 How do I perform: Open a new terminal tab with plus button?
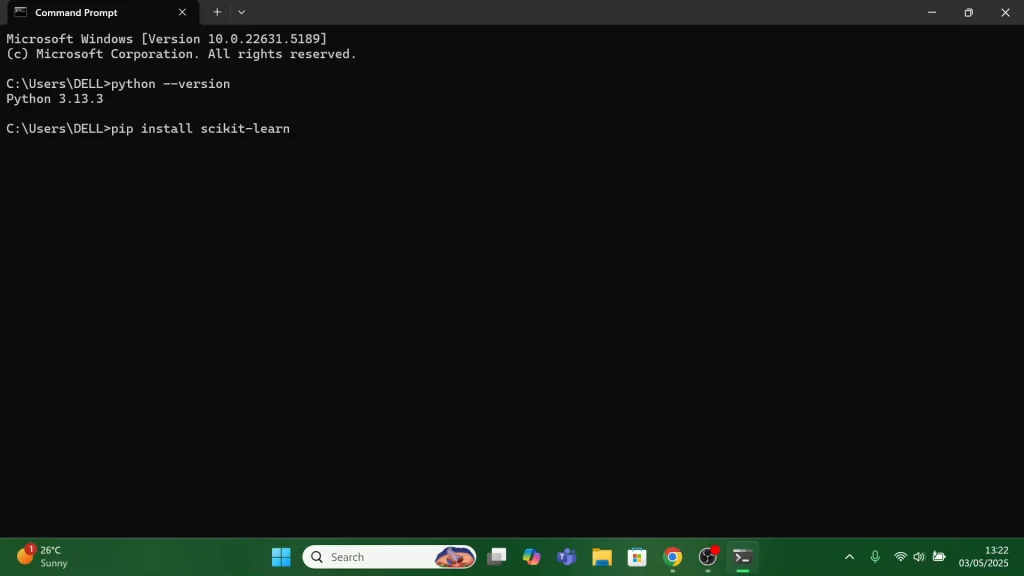217,12
